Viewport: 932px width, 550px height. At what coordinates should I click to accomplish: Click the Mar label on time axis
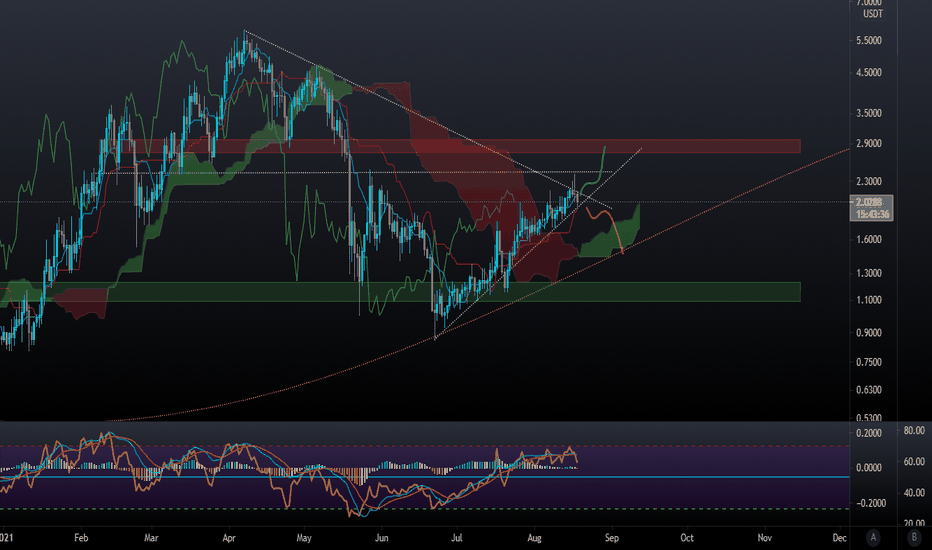tap(152, 538)
